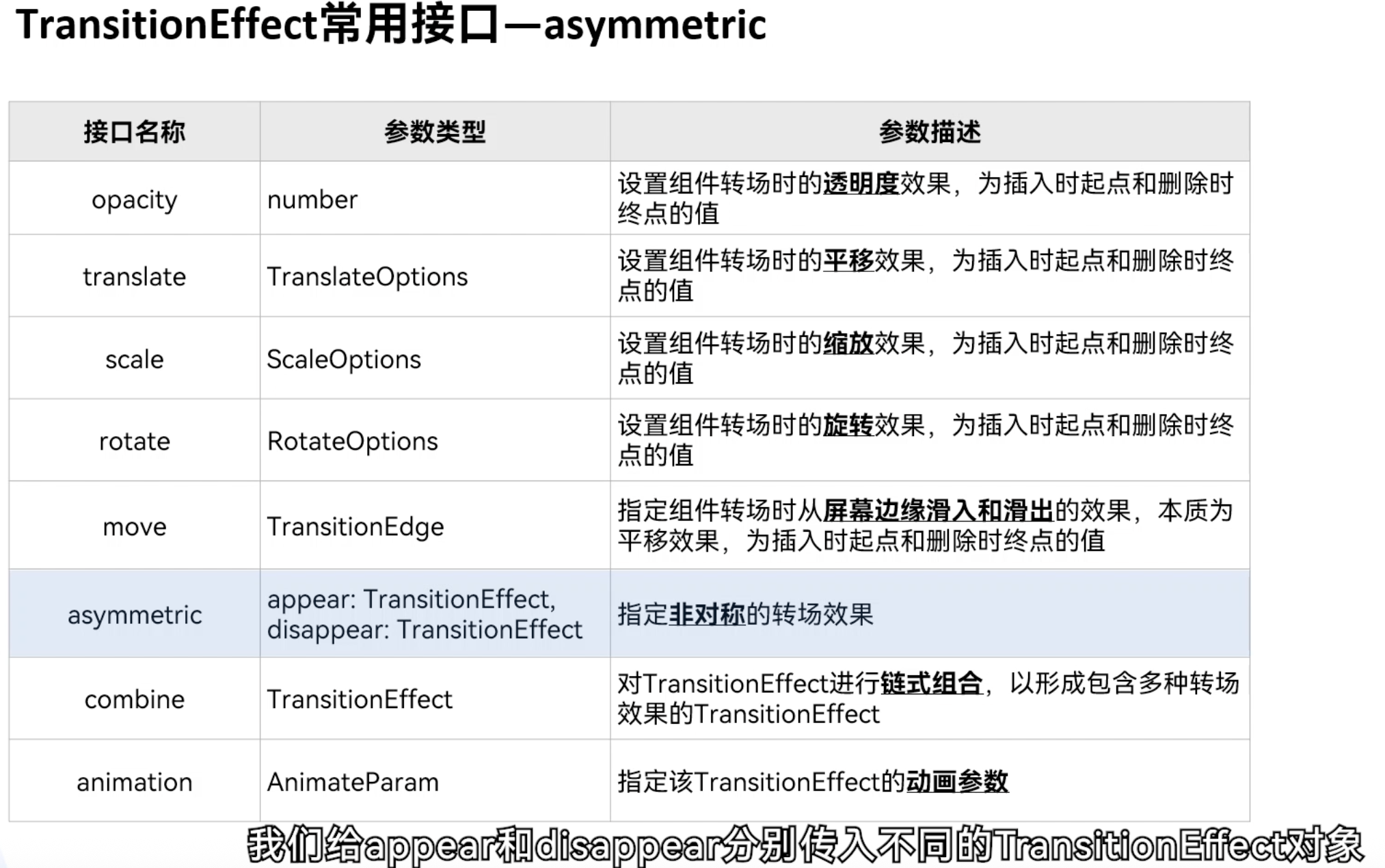Click the 'TranslateOptions' parameter type cell
The image size is (1385, 868).
click(x=367, y=277)
